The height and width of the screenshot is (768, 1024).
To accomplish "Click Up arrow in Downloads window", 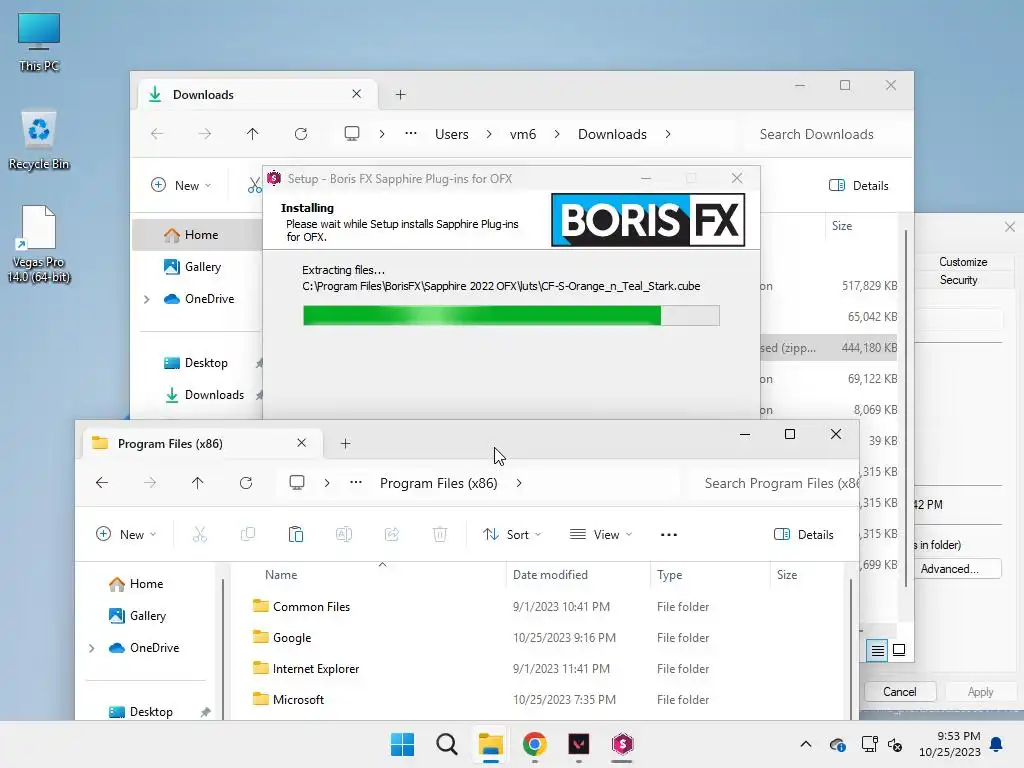I will 253,134.
